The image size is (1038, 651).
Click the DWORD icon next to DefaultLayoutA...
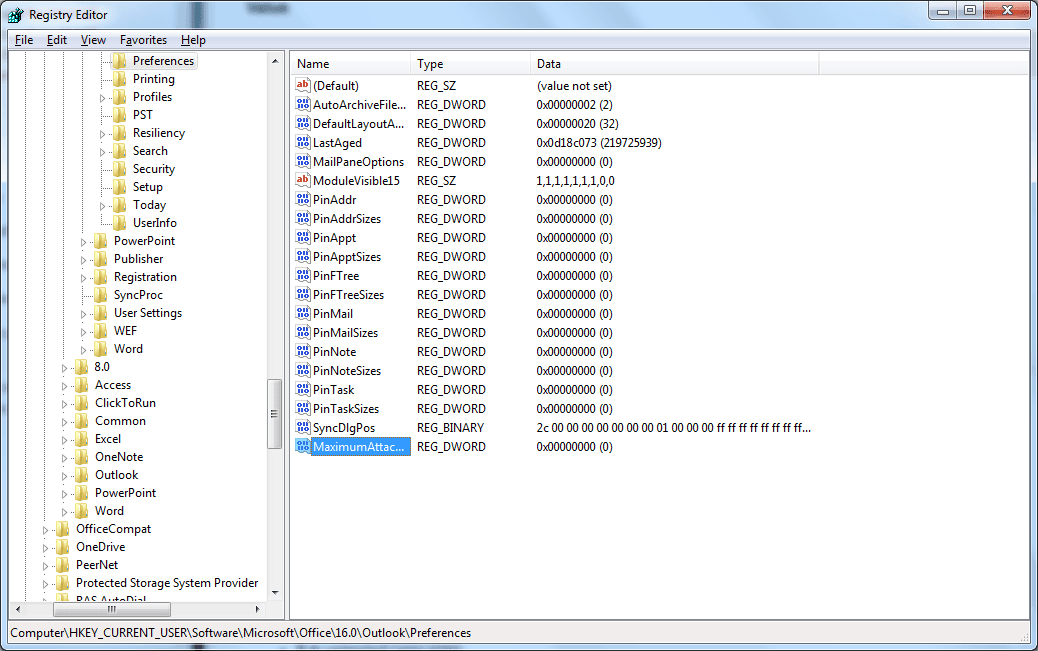coord(303,123)
